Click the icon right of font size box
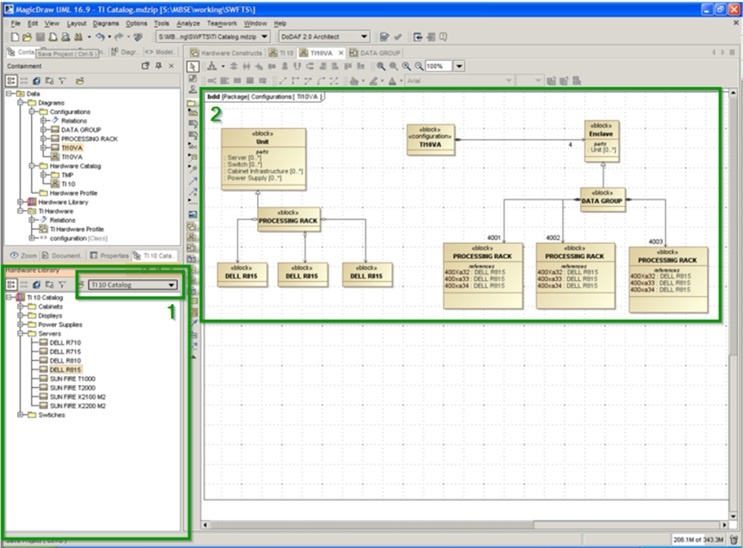 click(551, 81)
